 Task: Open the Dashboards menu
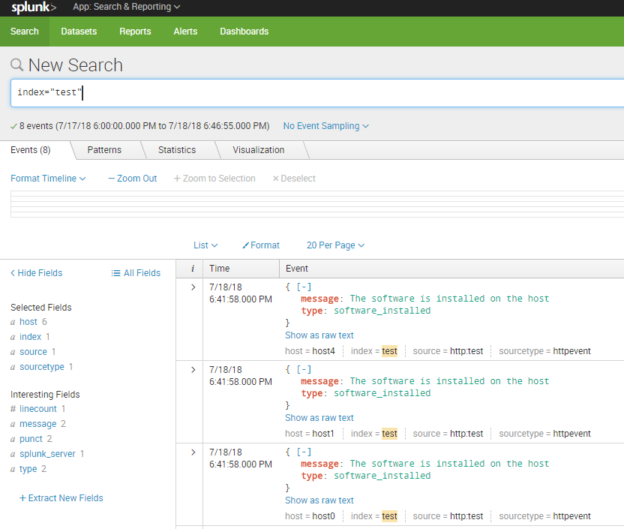pyautogui.click(x=244, y=31)
